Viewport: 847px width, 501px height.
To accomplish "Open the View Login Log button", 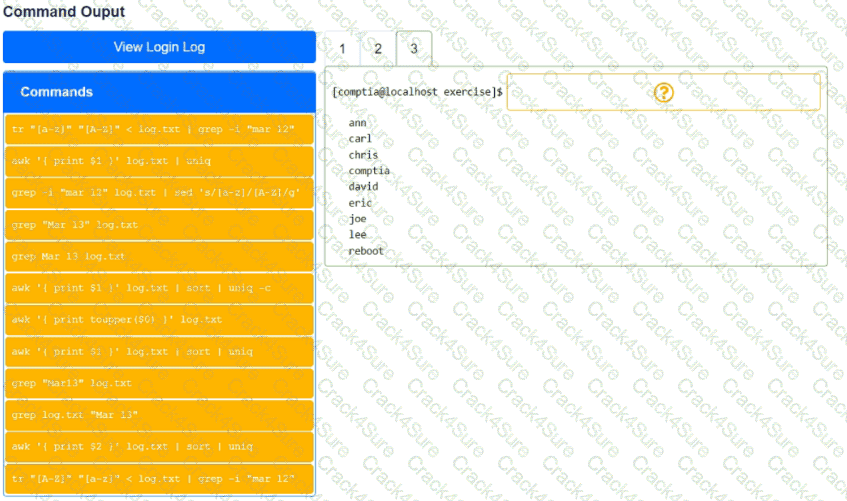I will 159,47.
